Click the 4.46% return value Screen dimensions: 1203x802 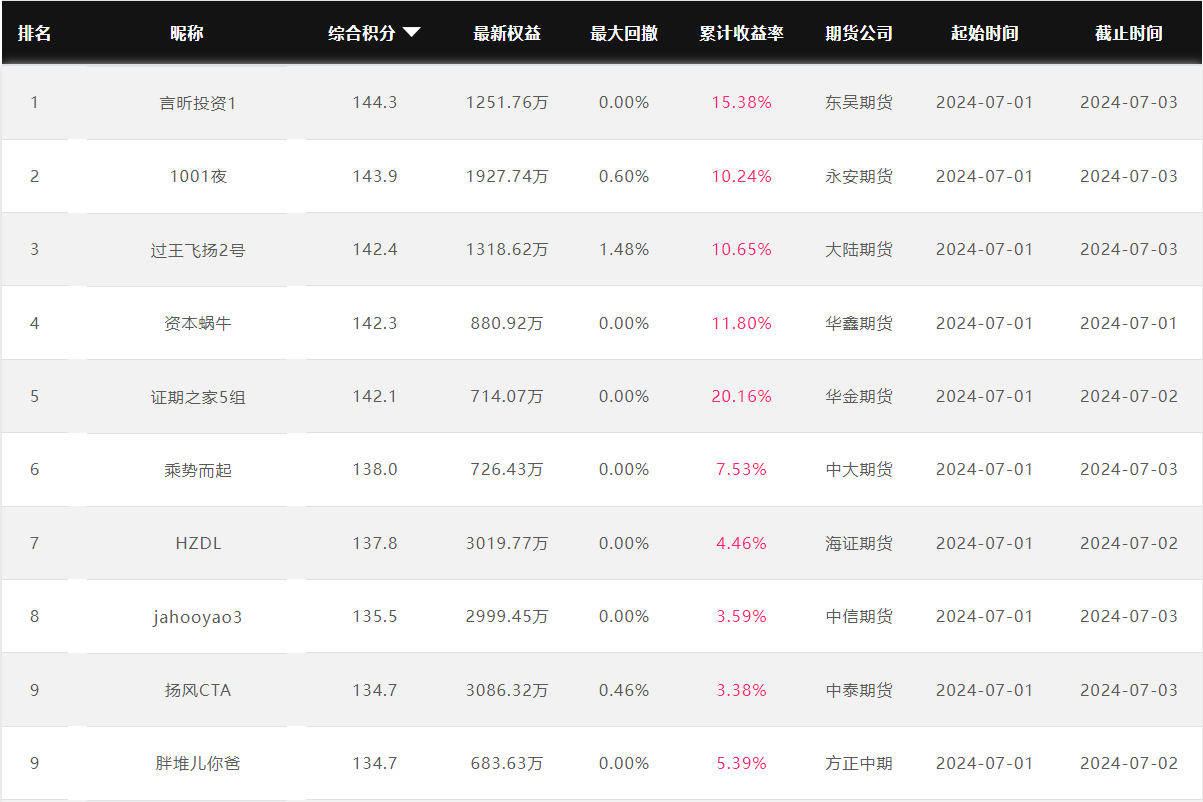(742, 543)
